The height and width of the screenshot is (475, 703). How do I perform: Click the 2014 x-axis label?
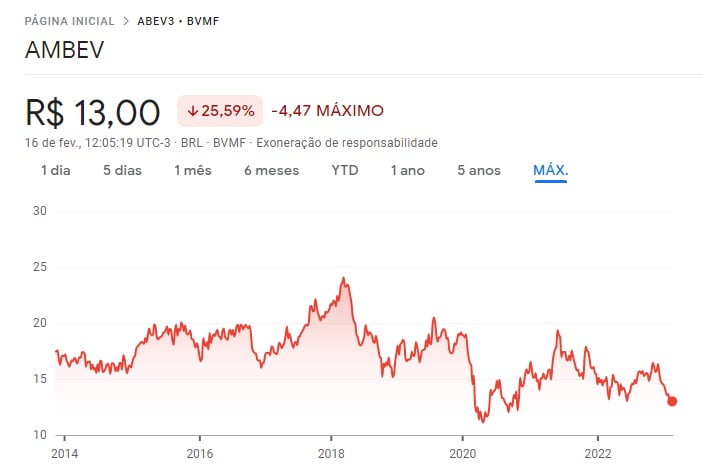click(x=63, y=452)
